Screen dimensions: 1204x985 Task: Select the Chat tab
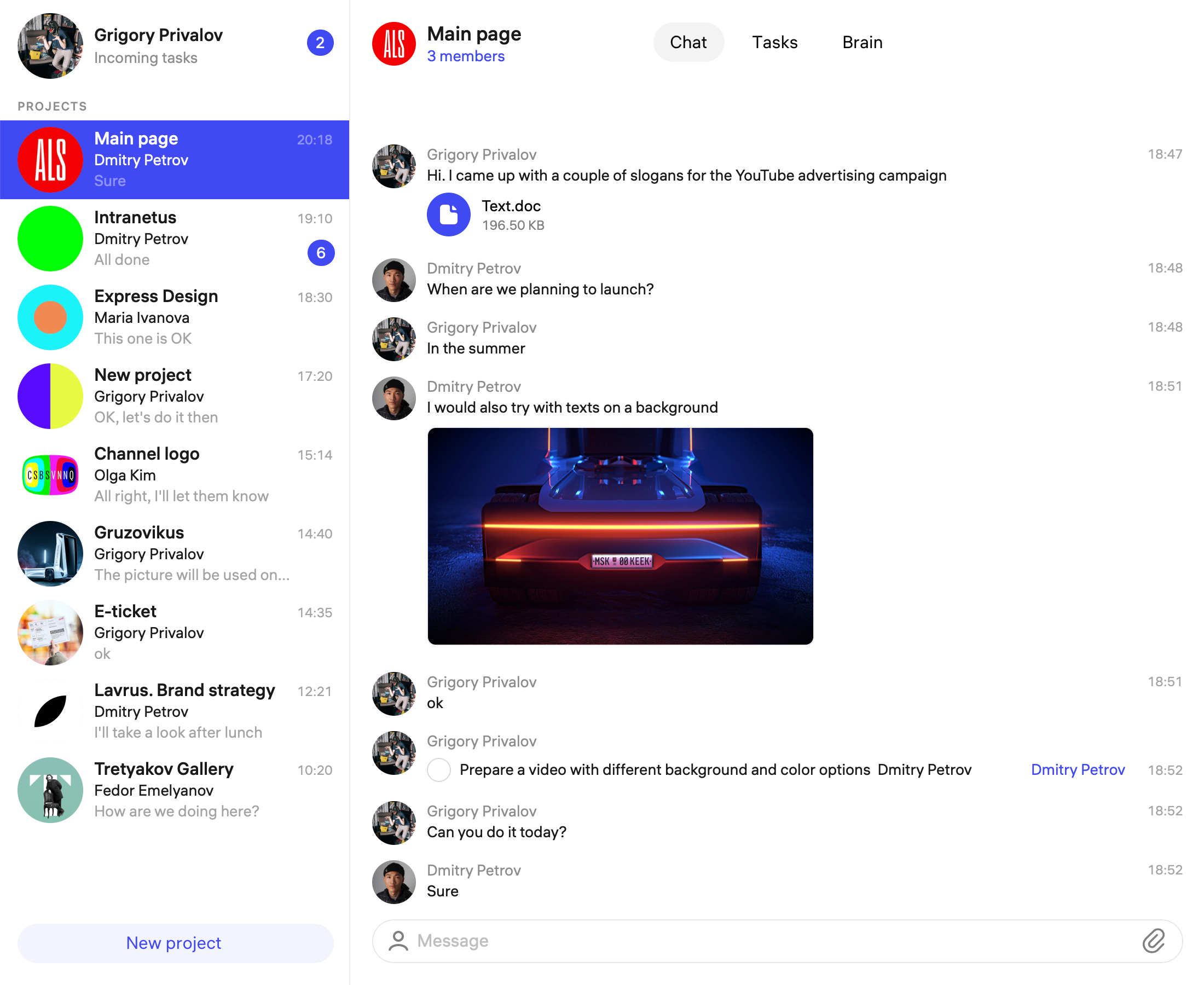[688, 43]
